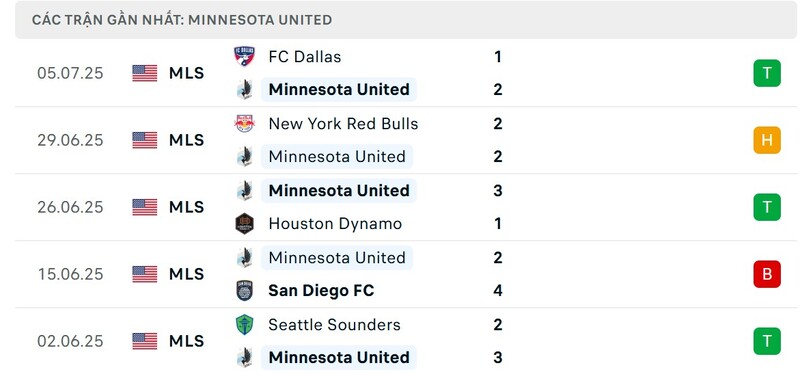Select Houston Dynamo team name
Viewport: 800px width, 374px height.
(335, 223)
